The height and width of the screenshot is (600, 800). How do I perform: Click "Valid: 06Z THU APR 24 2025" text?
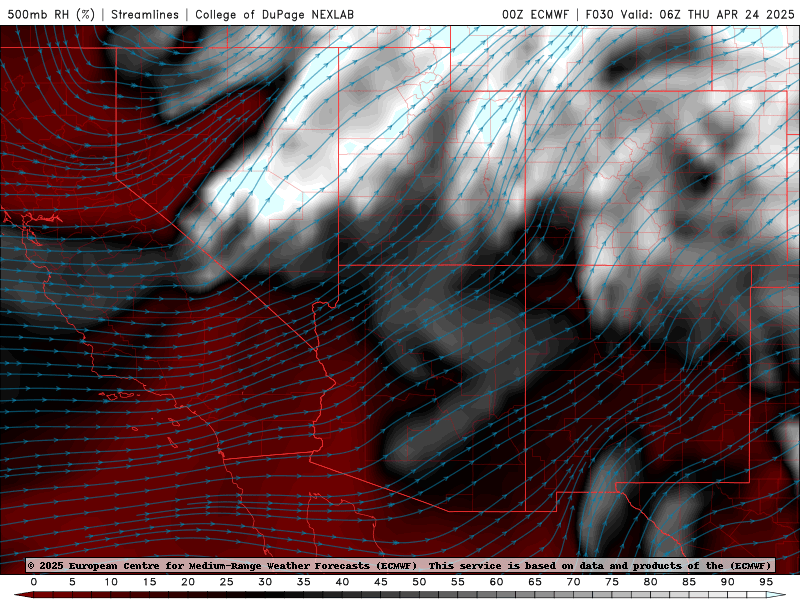click(707, 14)
